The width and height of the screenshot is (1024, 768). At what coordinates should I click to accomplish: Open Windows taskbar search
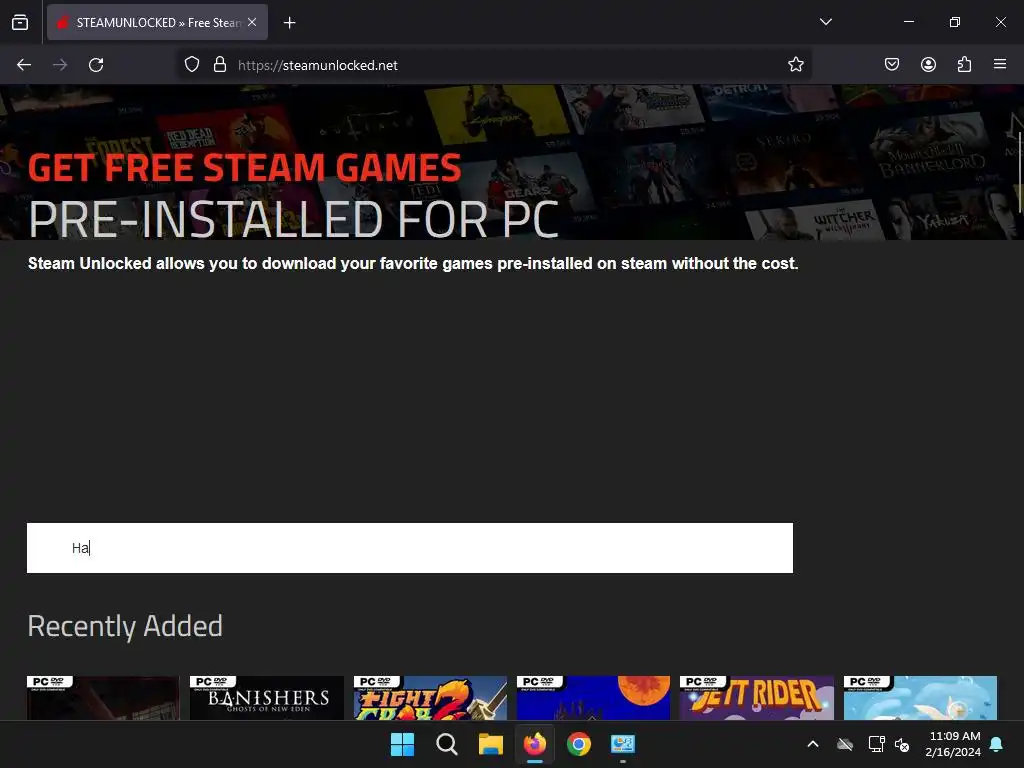click(x=447, y=744)
